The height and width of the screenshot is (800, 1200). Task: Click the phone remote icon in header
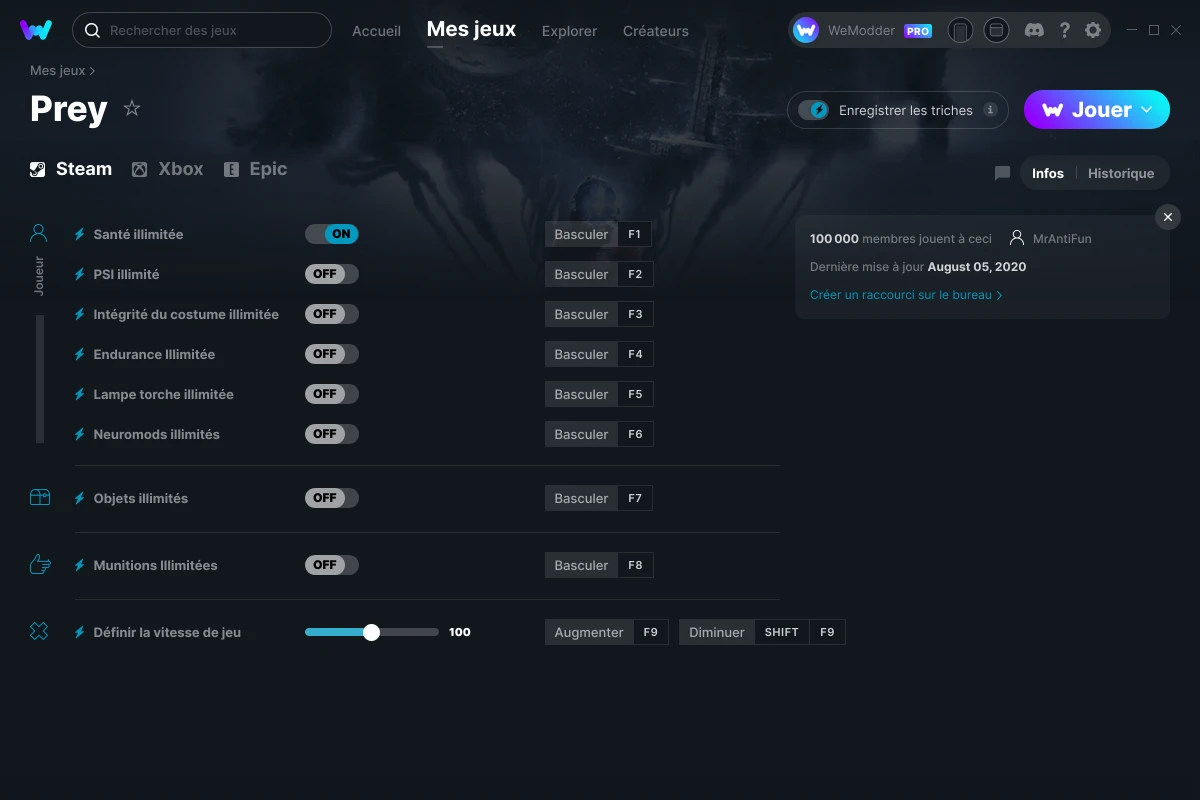pyautogui.click(x=960, y=30)
